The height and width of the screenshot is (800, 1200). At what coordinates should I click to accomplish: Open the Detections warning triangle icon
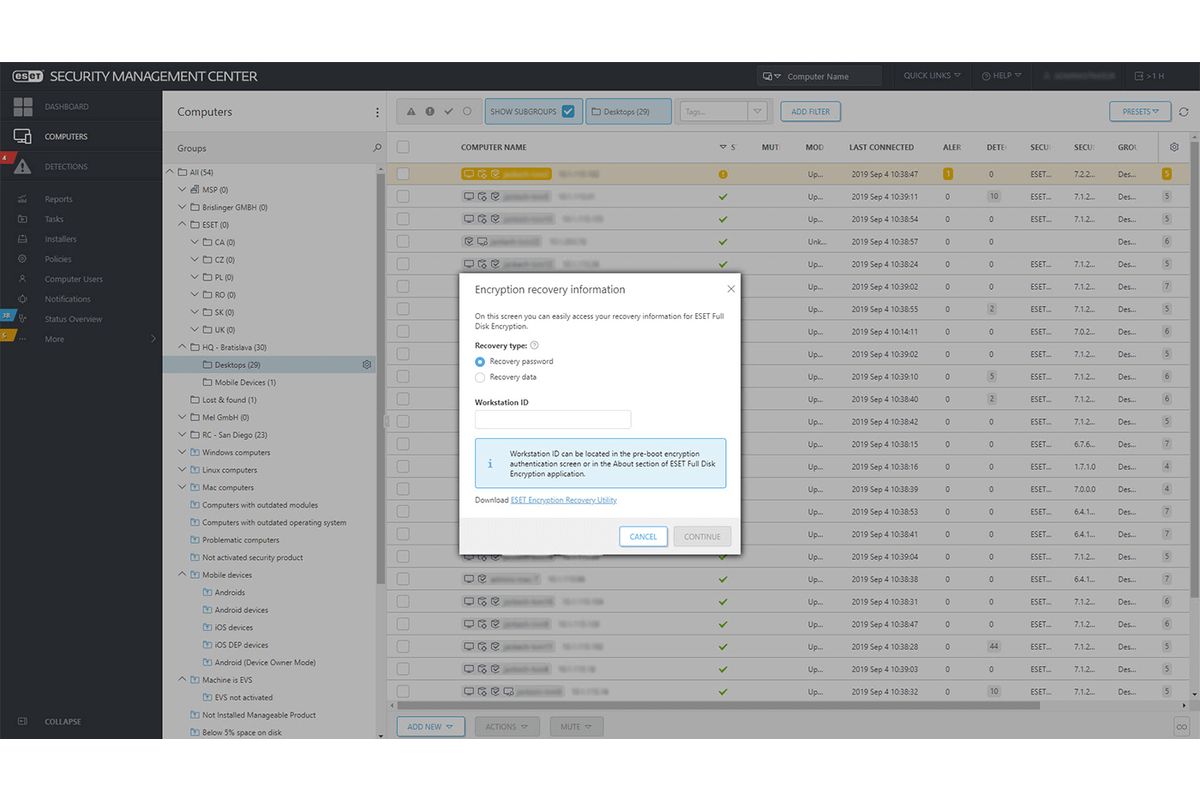coord(22,167)
